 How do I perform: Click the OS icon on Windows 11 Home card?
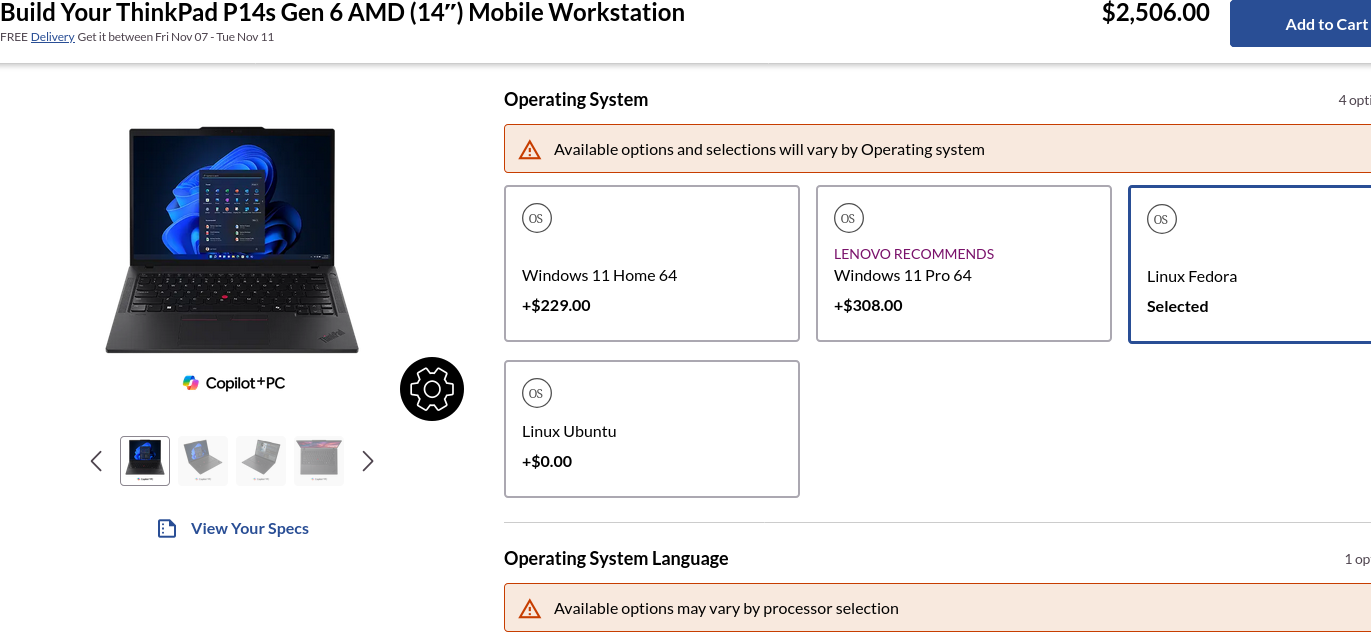(x=537, y=218)
